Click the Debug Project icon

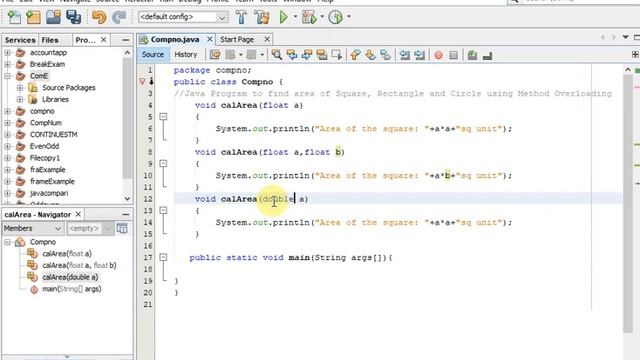pyautogui.click(x=309, y=17)
